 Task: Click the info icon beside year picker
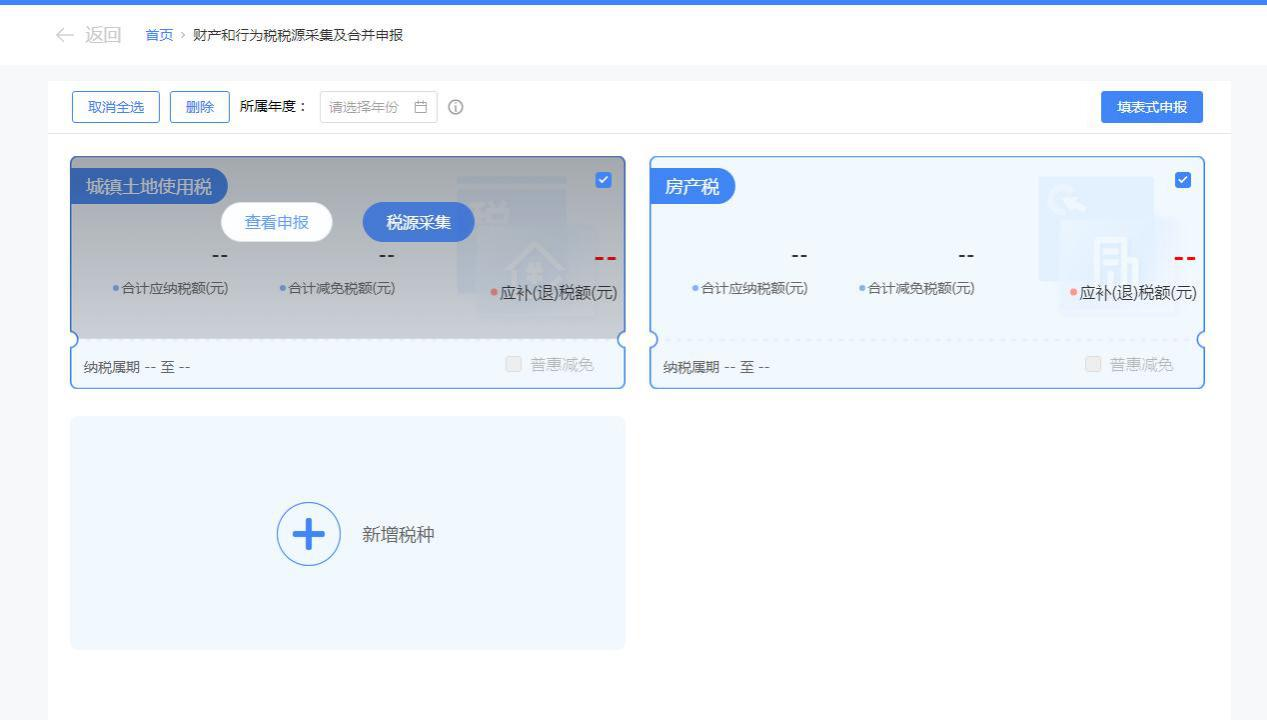pyautogui.click(x=456, y=107)
